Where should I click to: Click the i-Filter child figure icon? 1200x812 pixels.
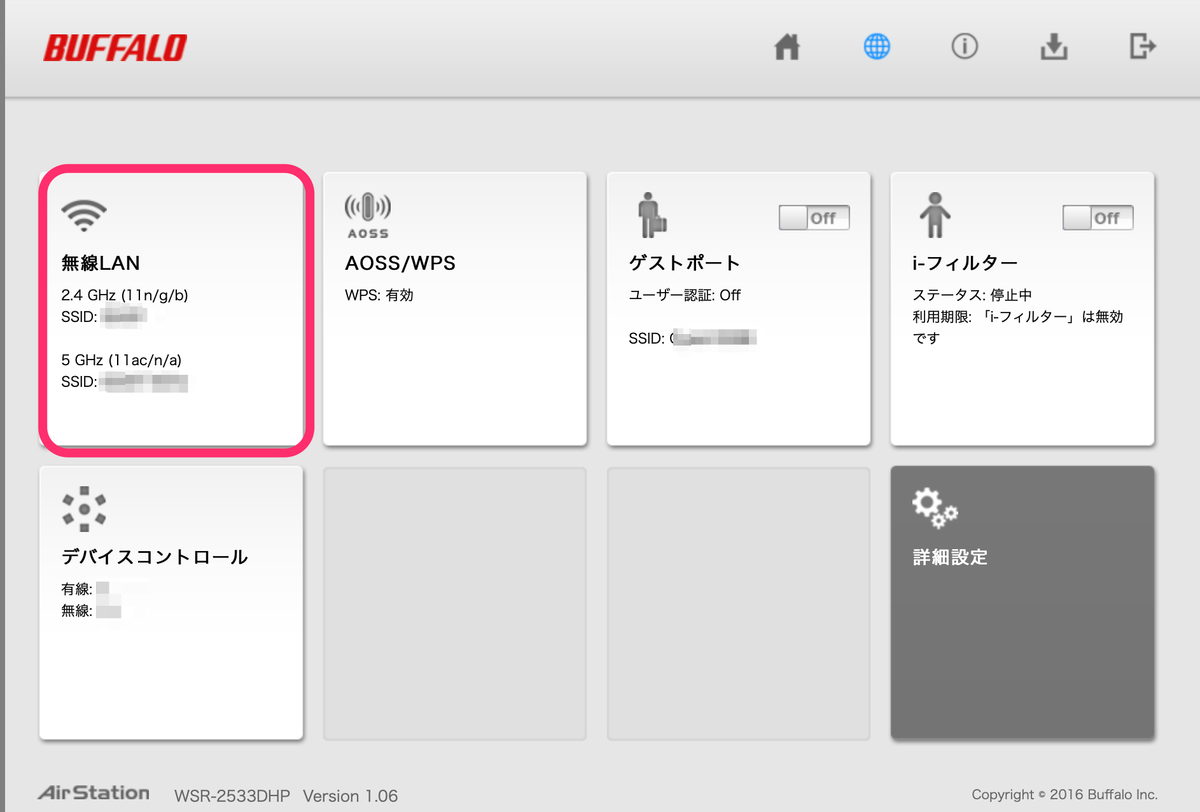934,214
